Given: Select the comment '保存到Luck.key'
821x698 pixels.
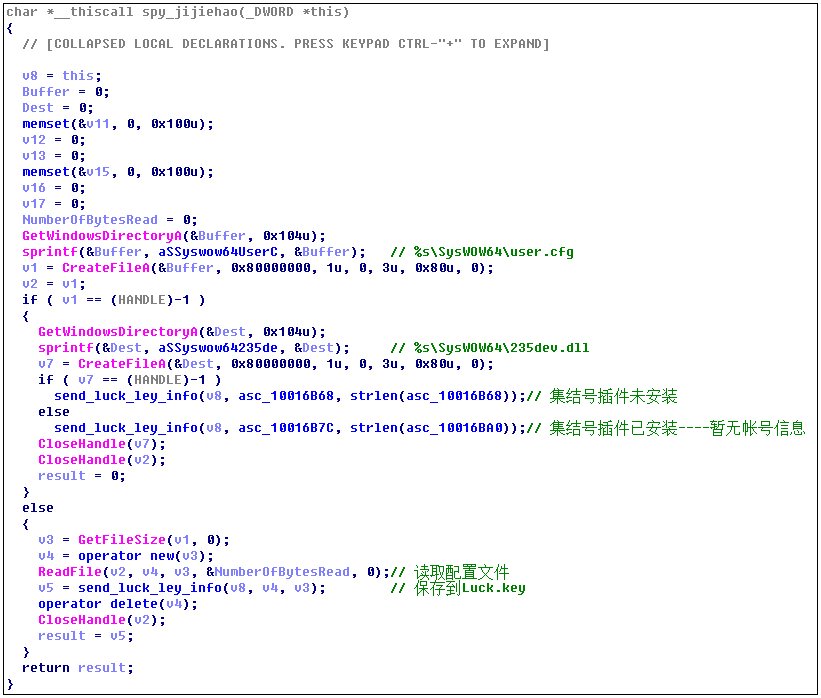Looking at the screenshot, I should coord(470,588).
